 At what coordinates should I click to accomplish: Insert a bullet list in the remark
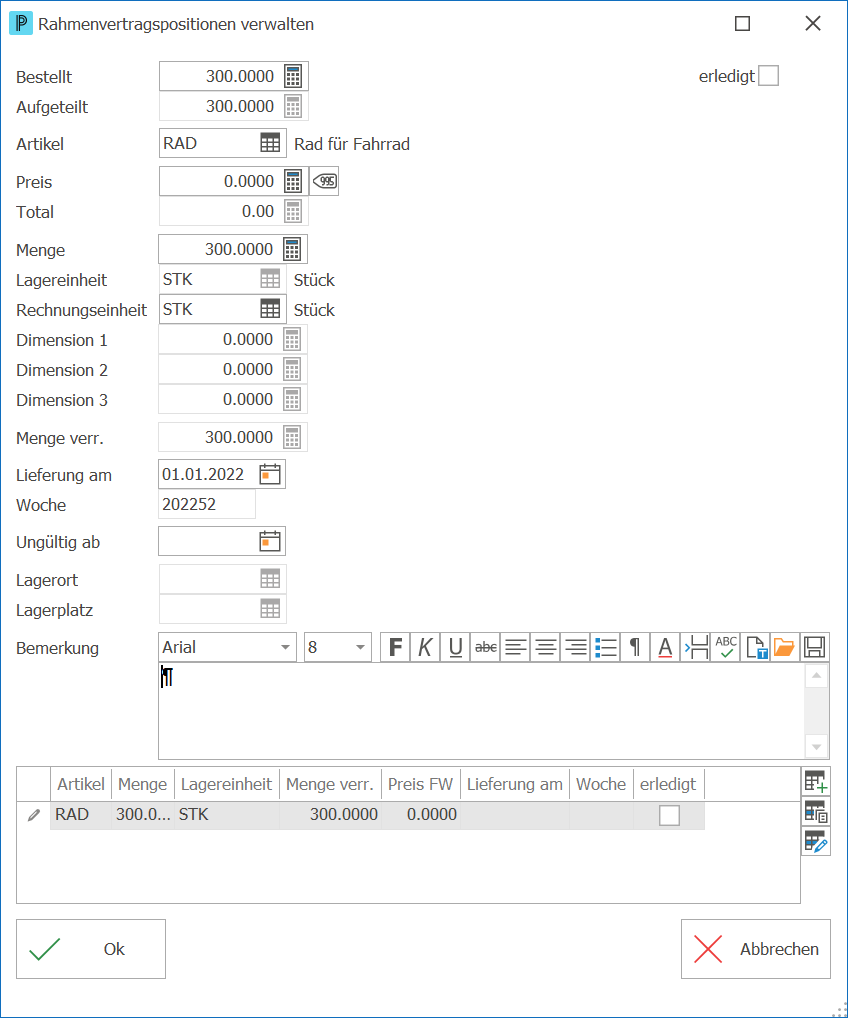(606, 647)
